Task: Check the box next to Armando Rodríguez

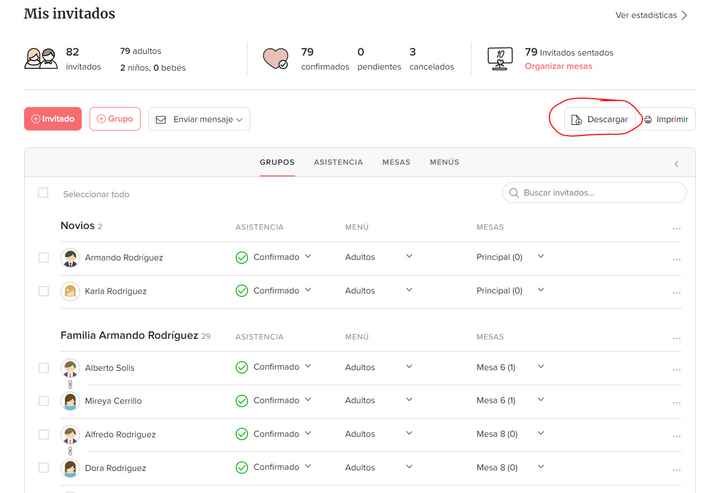Action: coord(43,258)
